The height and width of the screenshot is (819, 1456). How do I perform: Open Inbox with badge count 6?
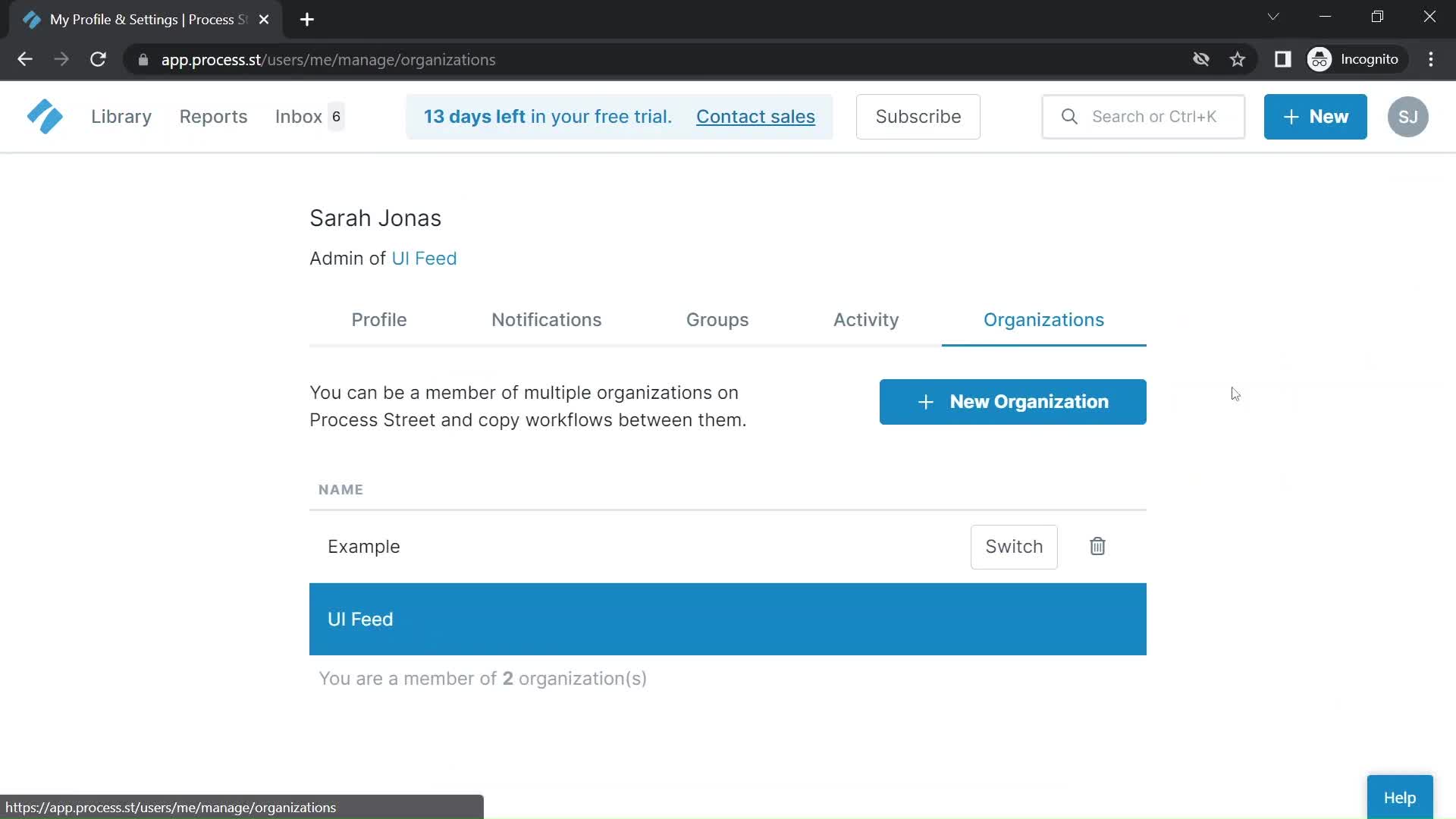308,116
